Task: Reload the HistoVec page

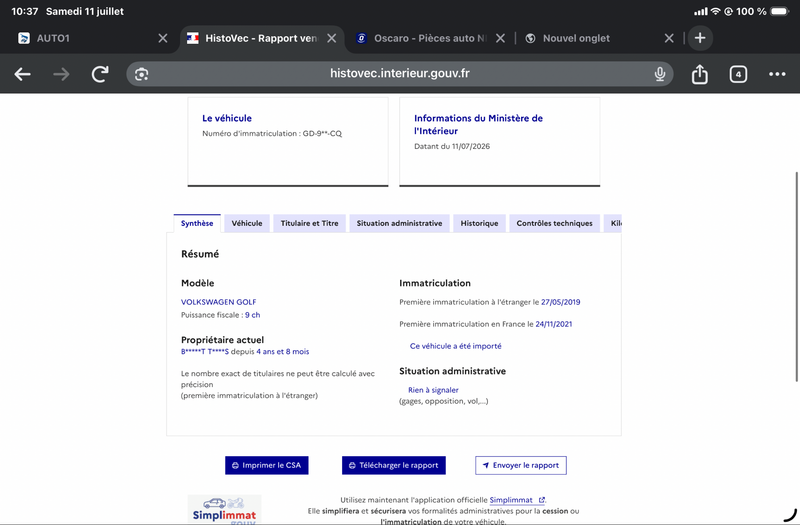Action: 100,74
